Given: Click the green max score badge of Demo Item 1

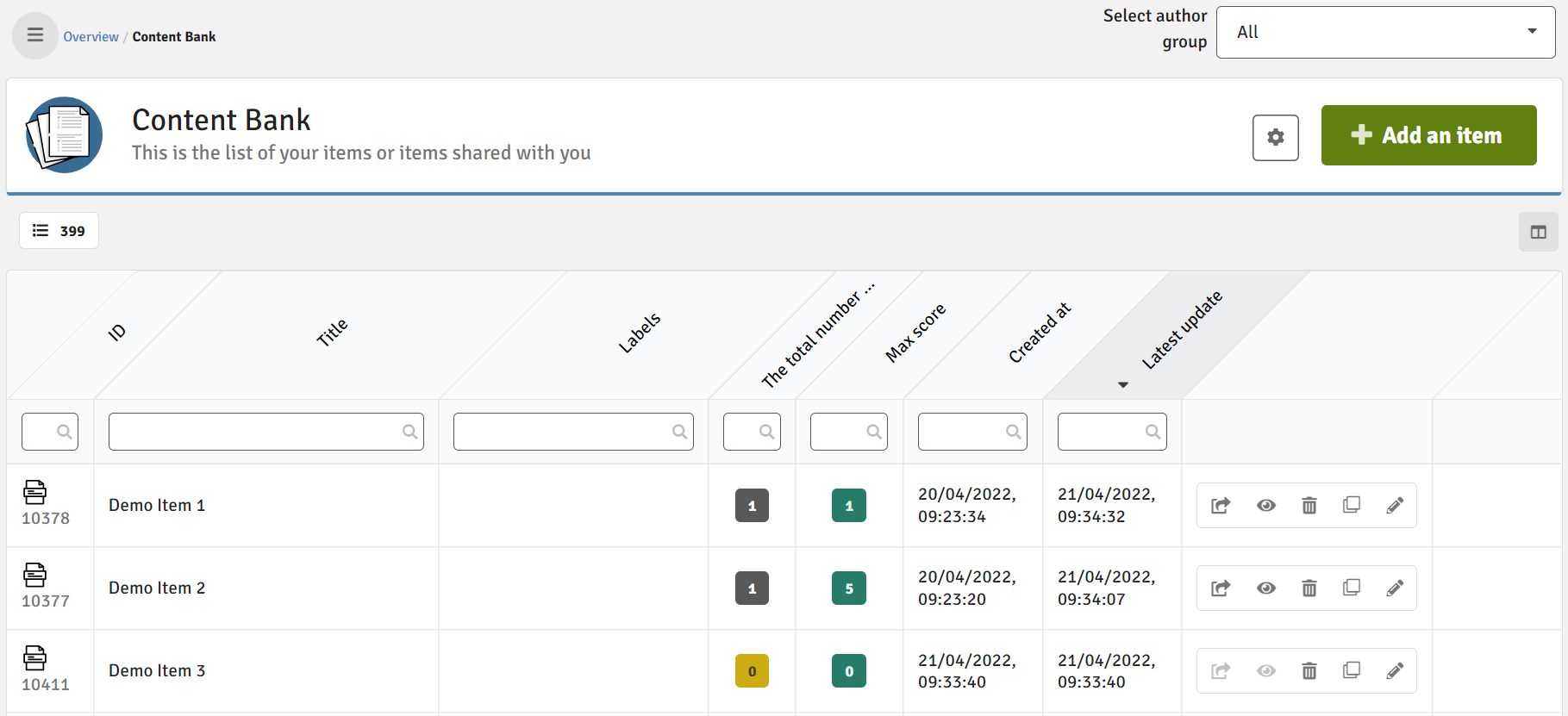Looking at the screenshot, I should coord(849,506).
